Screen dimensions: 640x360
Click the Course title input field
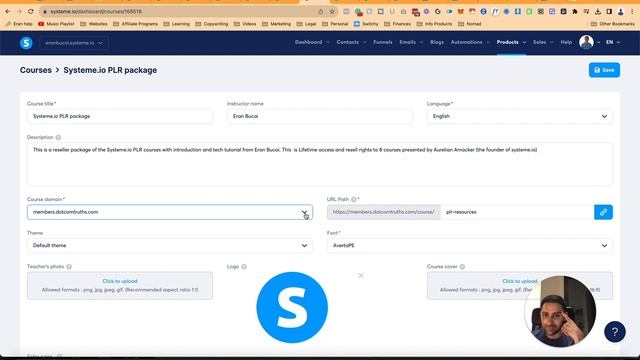coord(120,116)
